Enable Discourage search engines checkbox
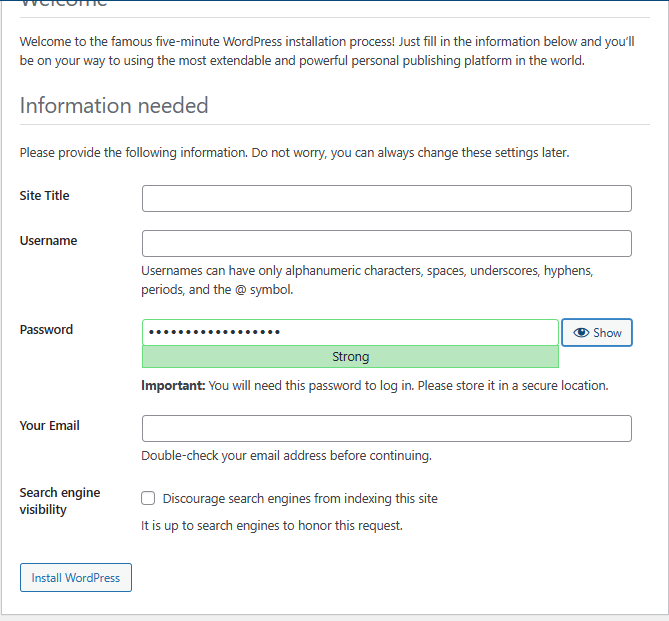669x621 pixels. point(148,498)
